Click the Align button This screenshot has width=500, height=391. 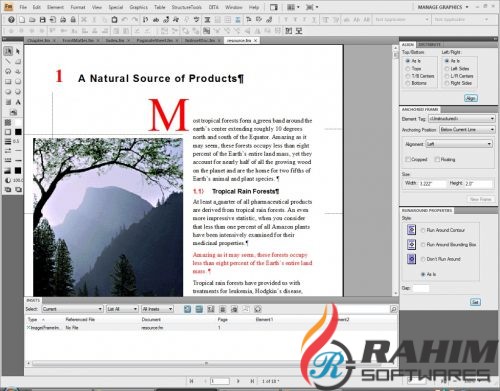tap(471, 98)
